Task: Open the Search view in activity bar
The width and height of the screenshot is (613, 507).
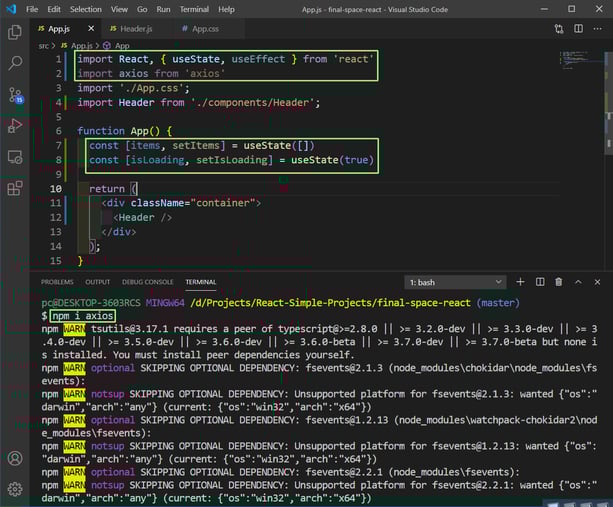Action: coord(15,63)
